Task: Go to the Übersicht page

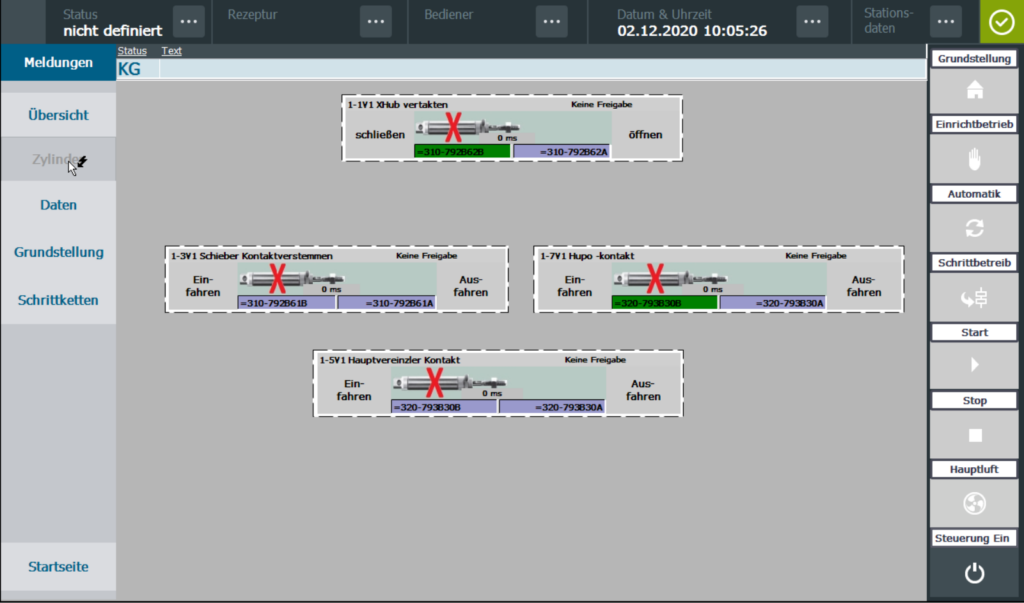Action: tap(58, 115)
